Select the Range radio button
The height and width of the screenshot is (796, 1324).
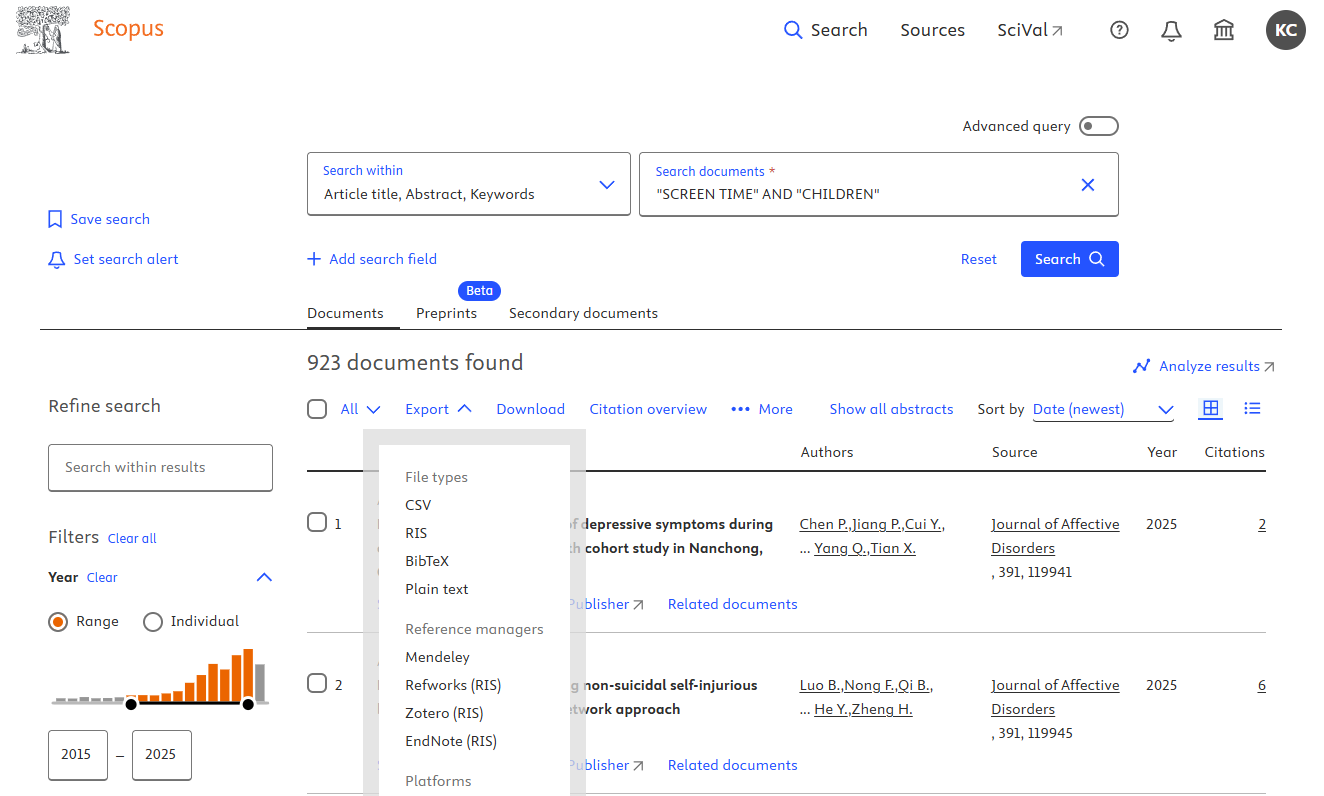tap(58, 622)
